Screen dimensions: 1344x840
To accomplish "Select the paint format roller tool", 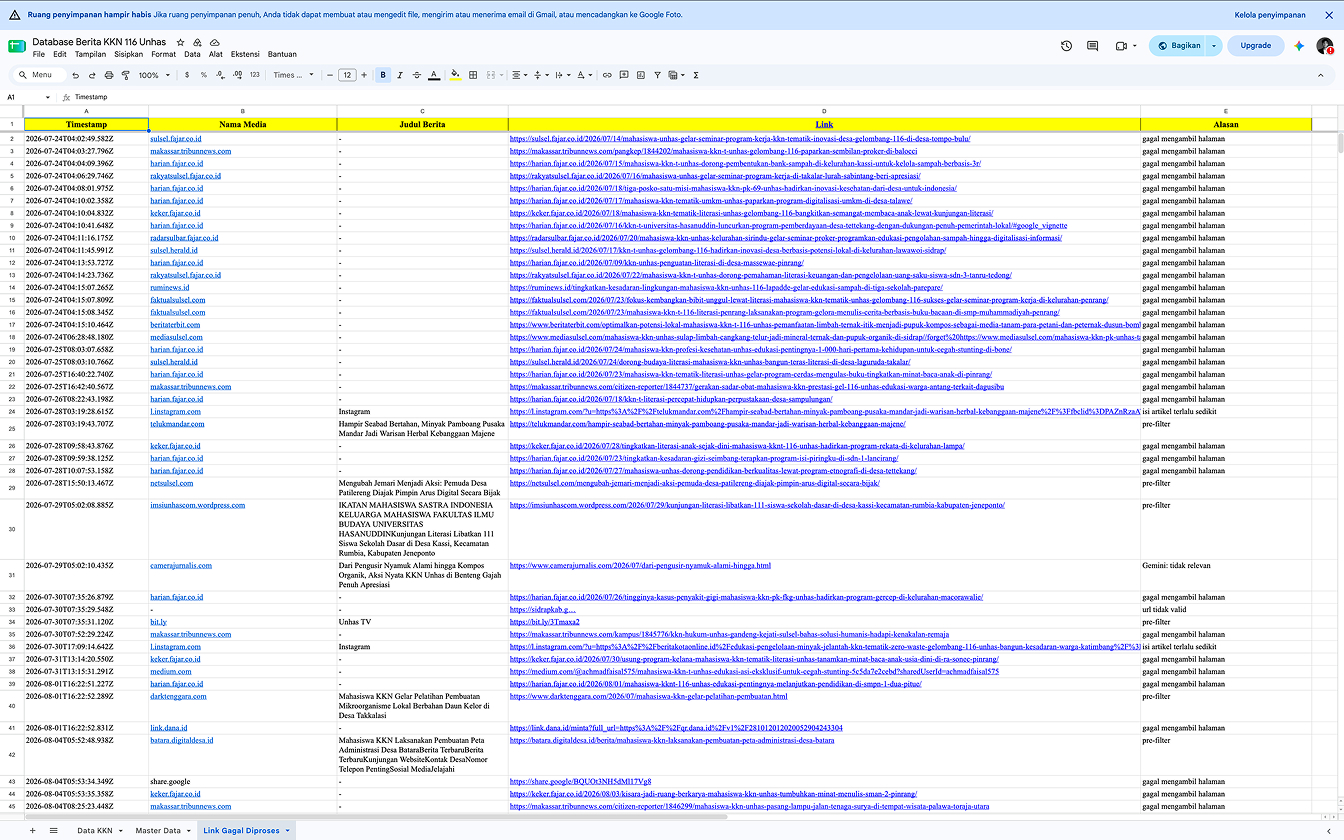I will point(124,75).
